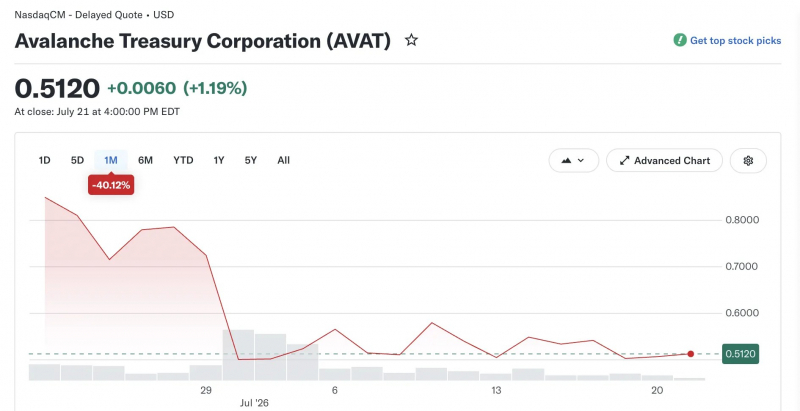Click the green top stock picks icon
Image resolution: width=800 pixels, height=411 pixels.
coord(680,40)
